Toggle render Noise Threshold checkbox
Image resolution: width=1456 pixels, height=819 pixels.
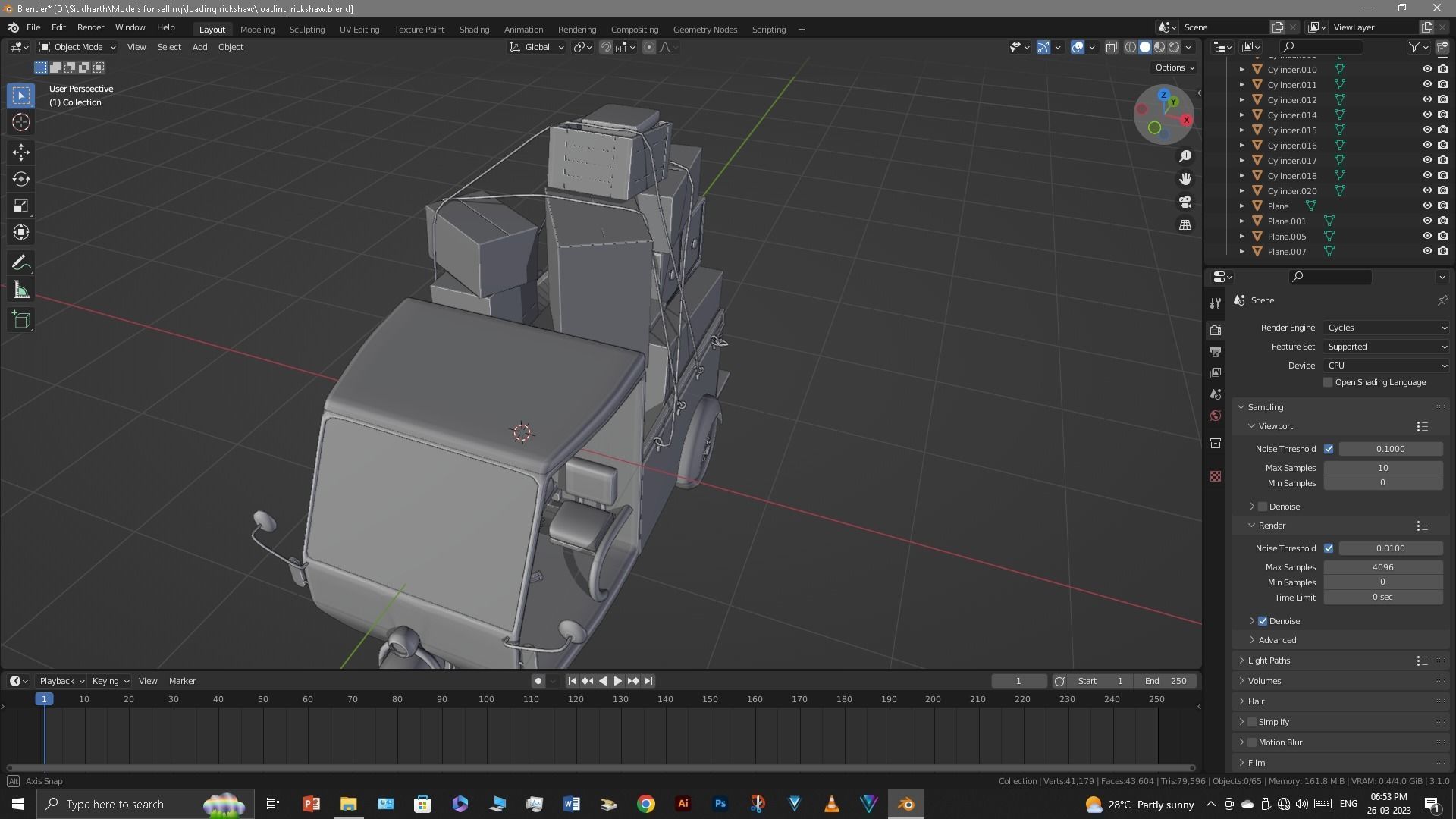tap(1329, 548)
